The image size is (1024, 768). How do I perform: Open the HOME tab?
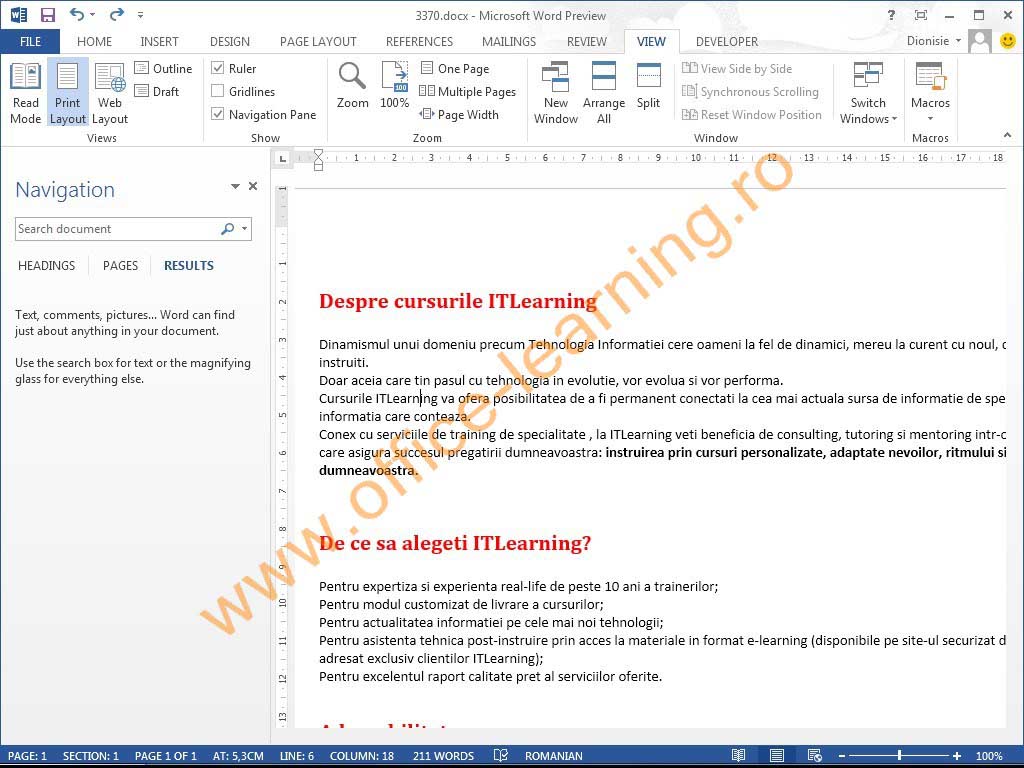point(94,41)
